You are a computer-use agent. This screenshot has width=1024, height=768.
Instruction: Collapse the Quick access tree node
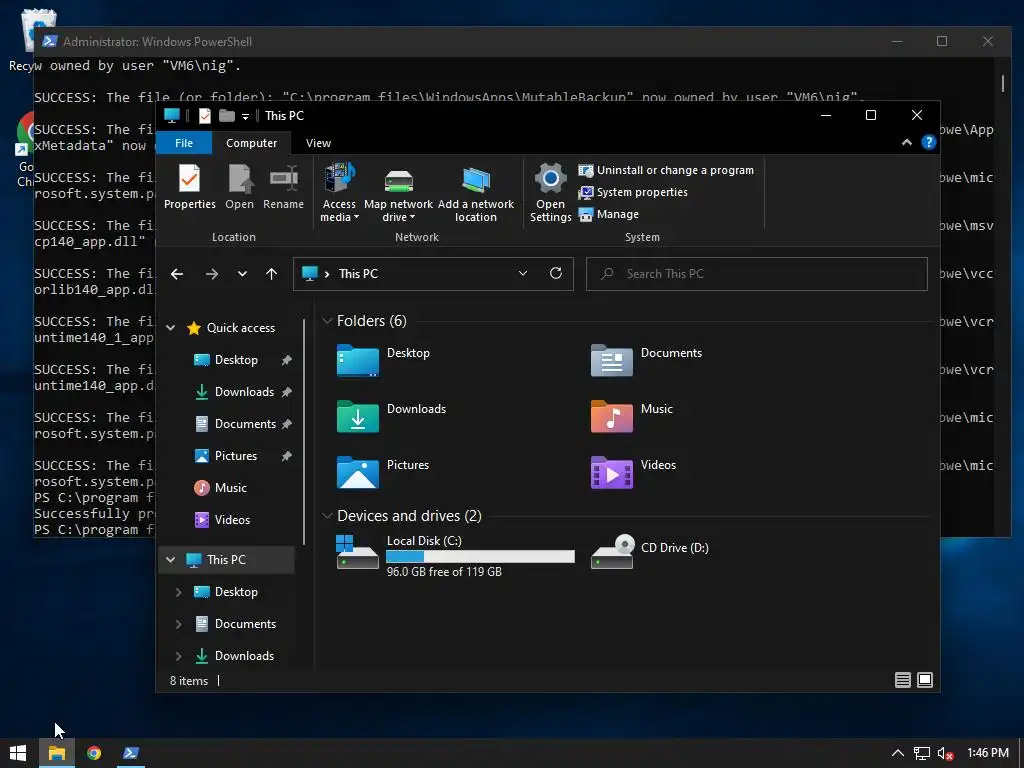point(171,328)
